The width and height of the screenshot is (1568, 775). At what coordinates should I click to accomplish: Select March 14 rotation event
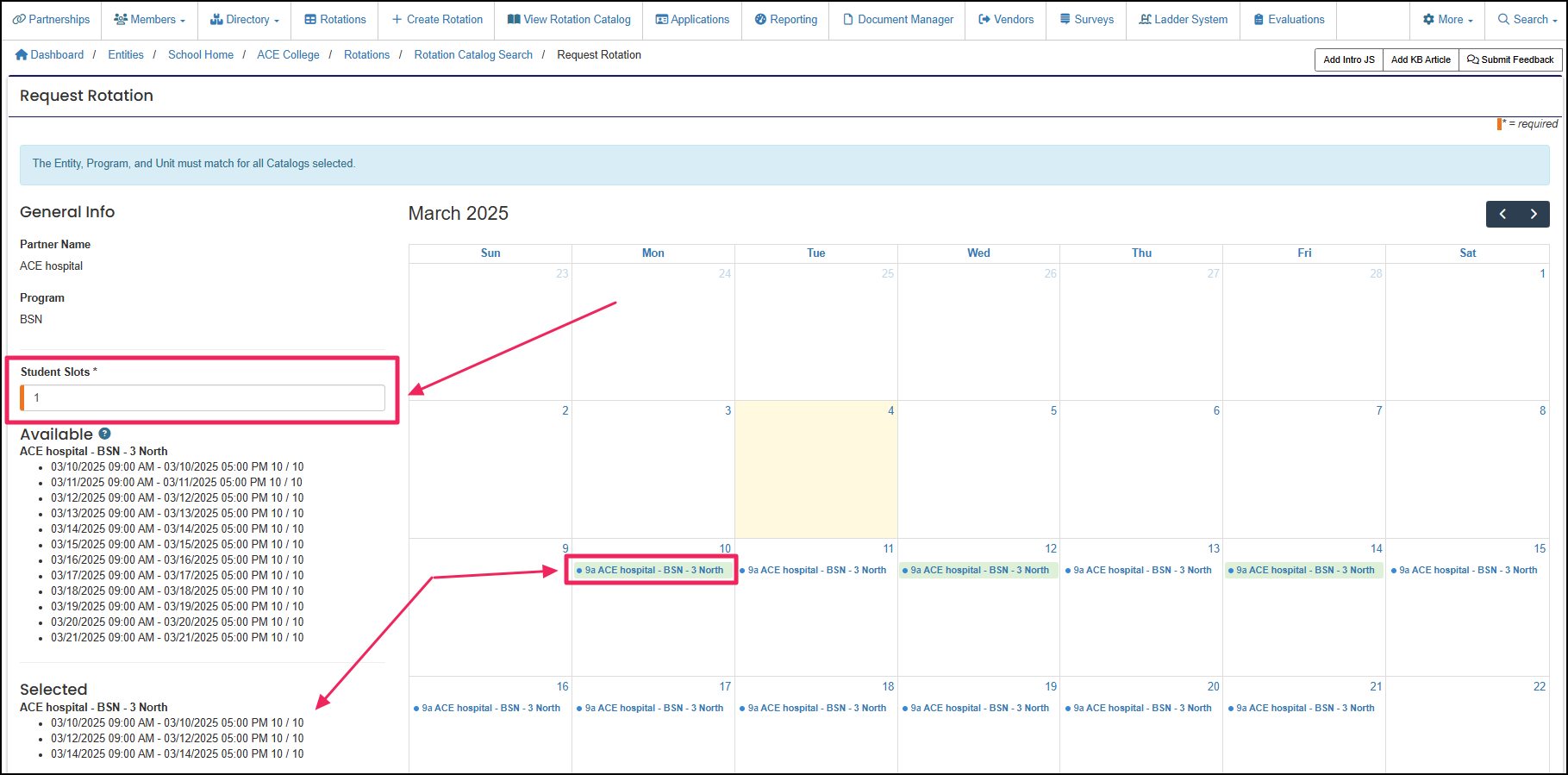click(x=1305, y=571)
